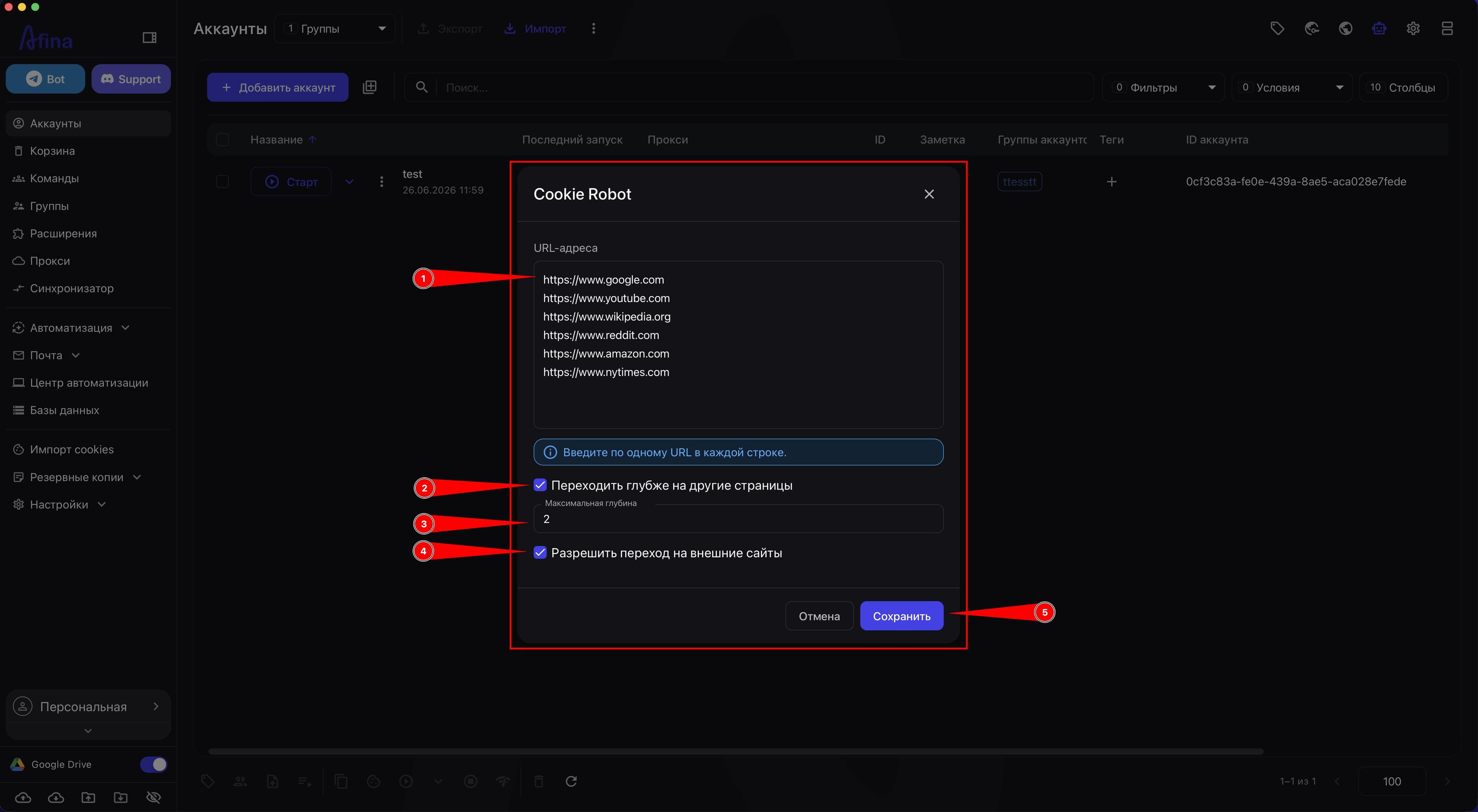1478x812 pixels.
Task: Collapse sidebar with the panel toggle icon
Action: pos(149,38)
